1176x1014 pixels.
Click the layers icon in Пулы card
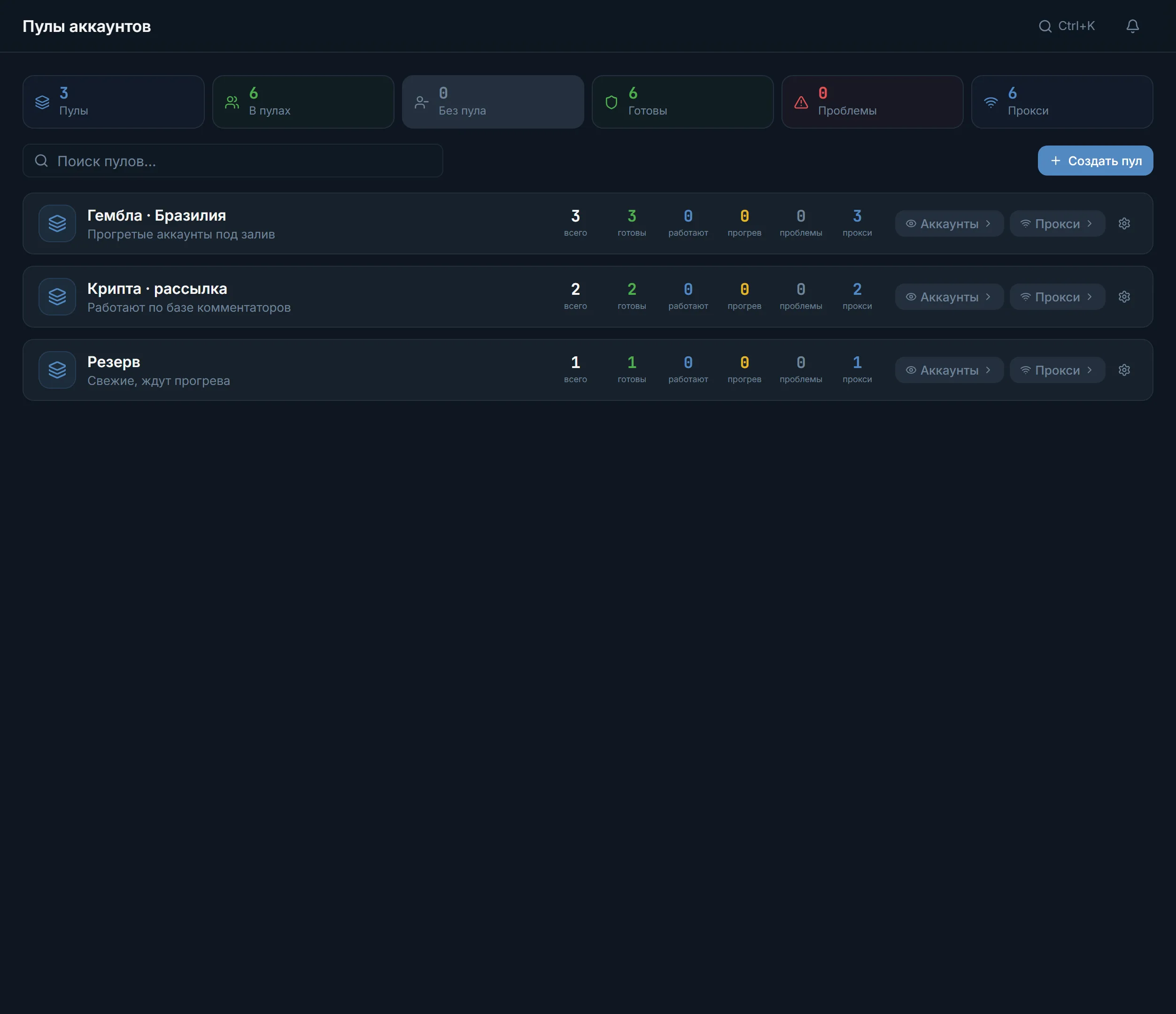(x=43, y=102)
